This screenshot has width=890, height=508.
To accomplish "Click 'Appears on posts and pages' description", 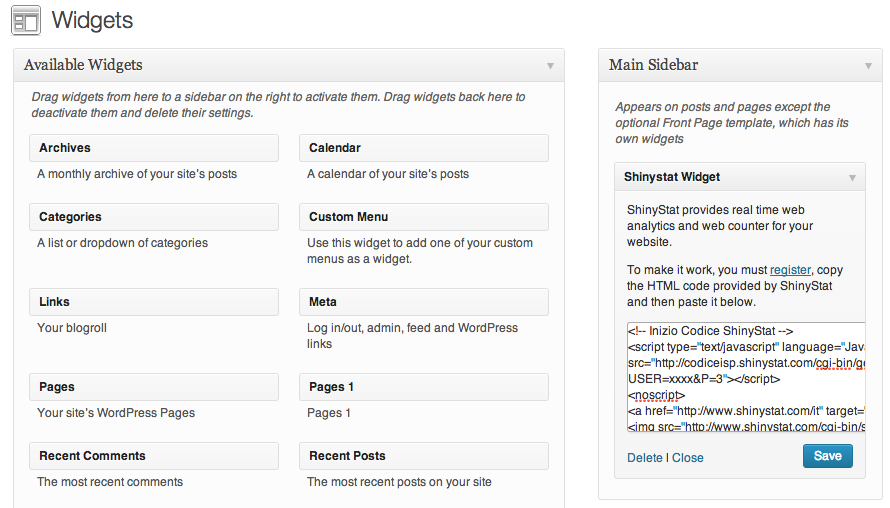I will pos(732,123).
